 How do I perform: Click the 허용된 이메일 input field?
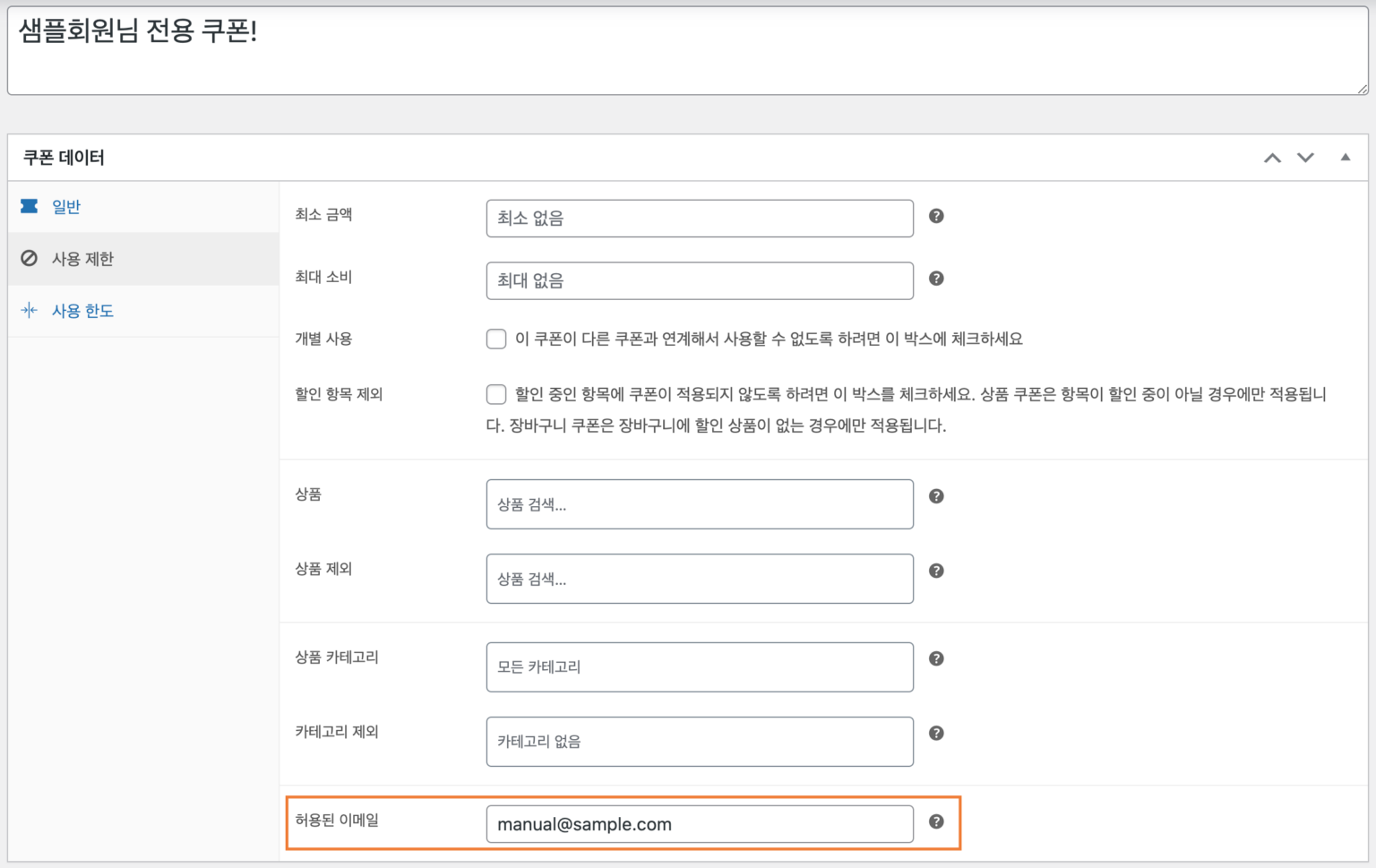(x=699, y=824)
